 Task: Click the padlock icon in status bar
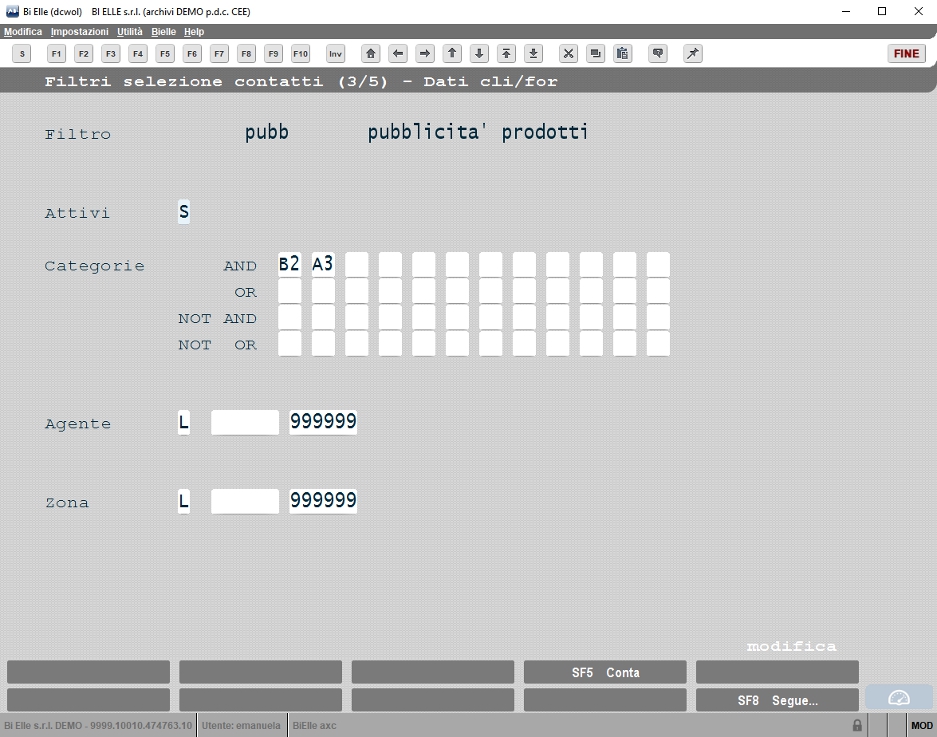tap(857, 726)
